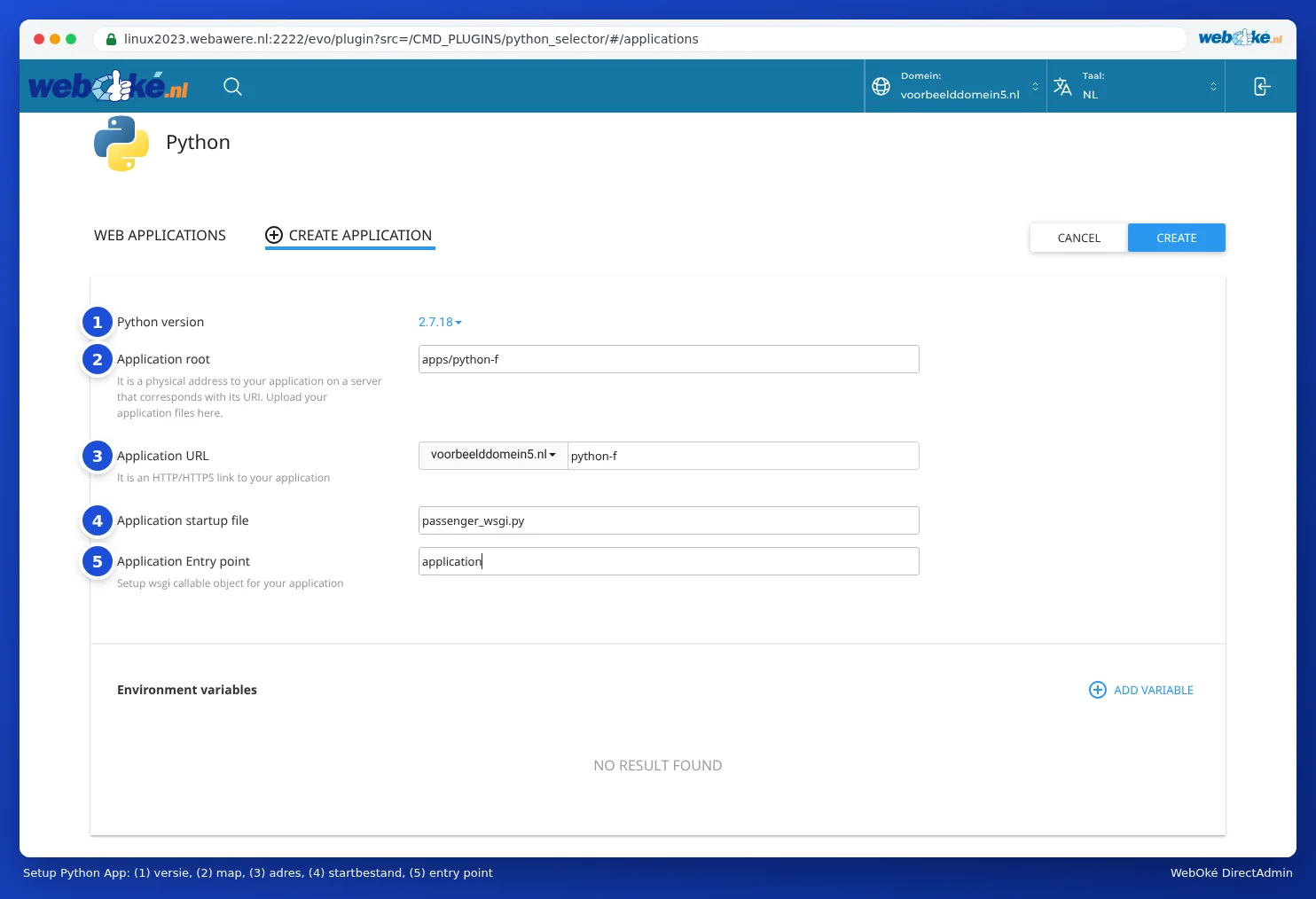This screenshot has width=1316, height=899.
Task: Click the search magnifier icon in header
Action: (232, 86)
